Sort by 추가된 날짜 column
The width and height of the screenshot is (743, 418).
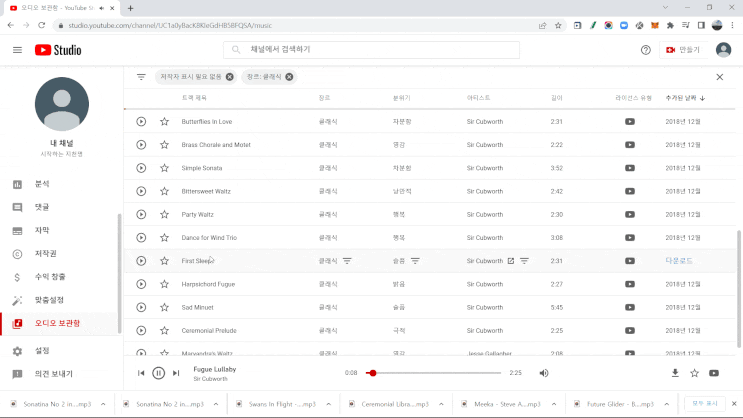[685, 98]
